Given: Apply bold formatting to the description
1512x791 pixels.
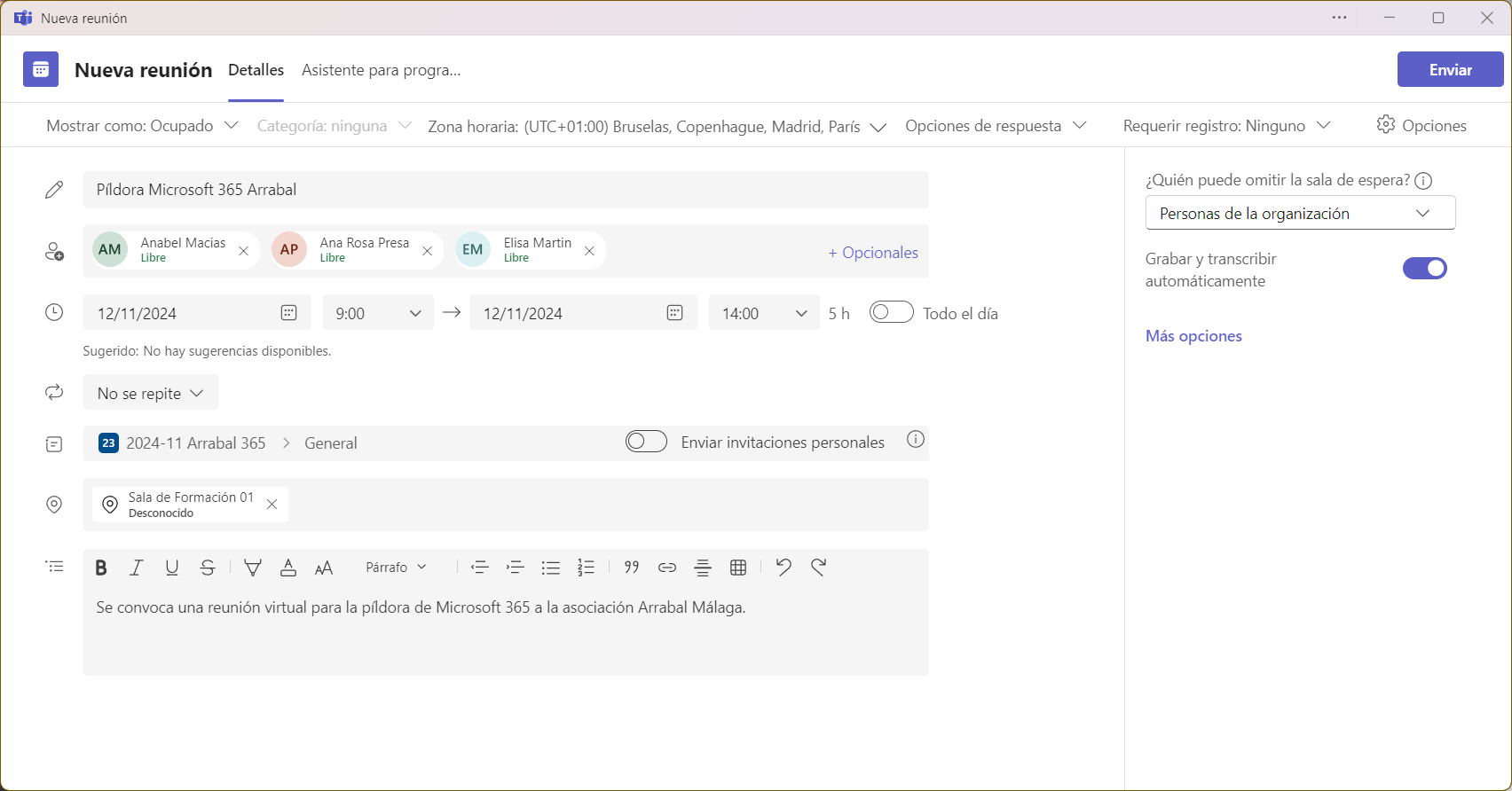Looking at the screenshot, I should [101, 568].
